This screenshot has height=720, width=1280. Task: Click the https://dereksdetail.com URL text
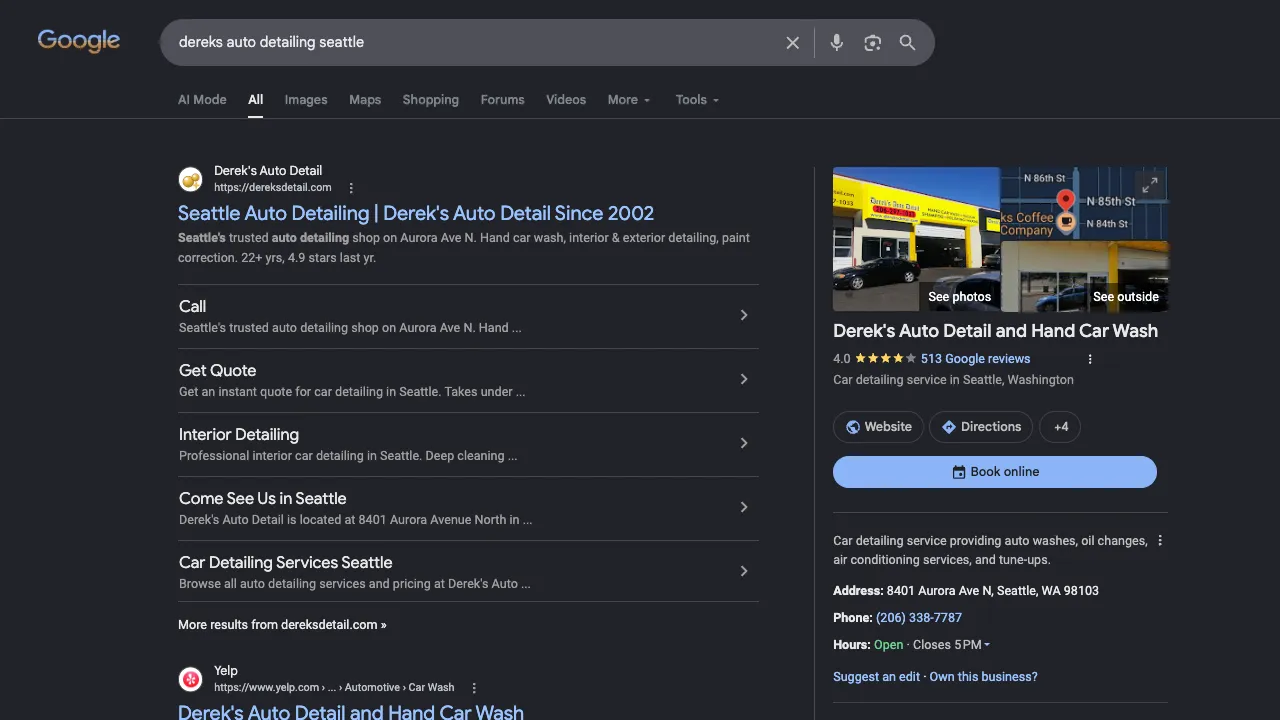point(273,188)
